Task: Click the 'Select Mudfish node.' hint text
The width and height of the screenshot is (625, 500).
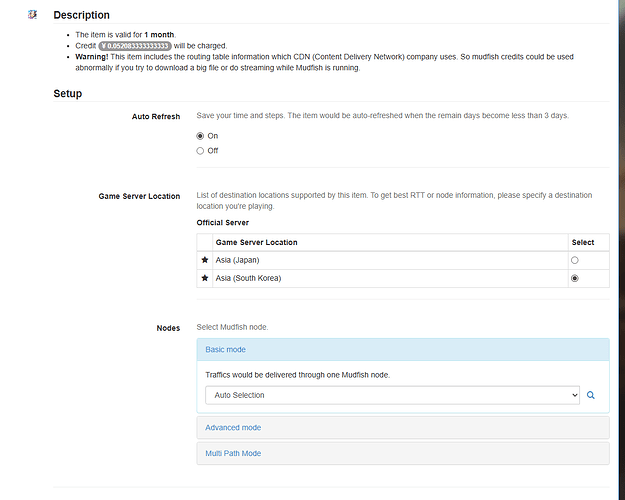Action: click(232, 327)
